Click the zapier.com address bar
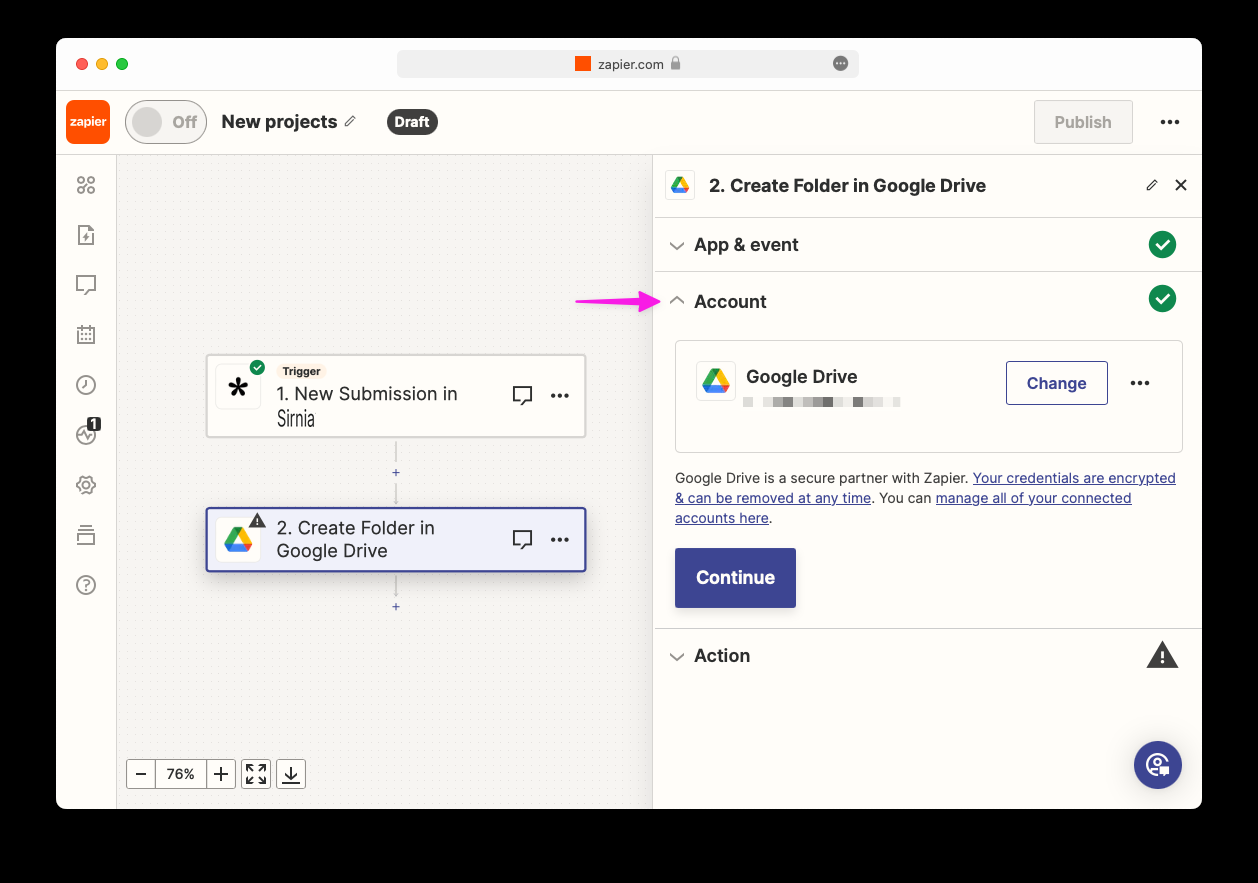Screen dimensions: 1258x883 coord(628,64)
